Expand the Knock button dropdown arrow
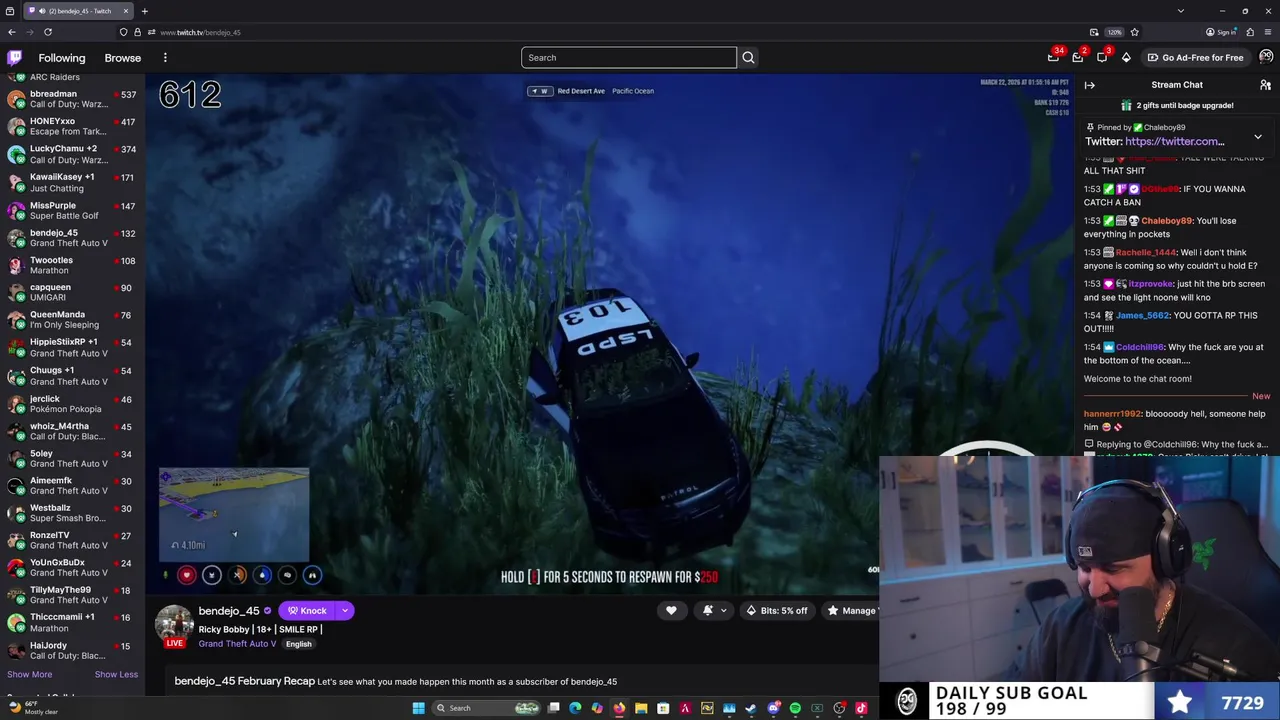The width and height of the screenshot is (1280, 720). pos(344,610)
